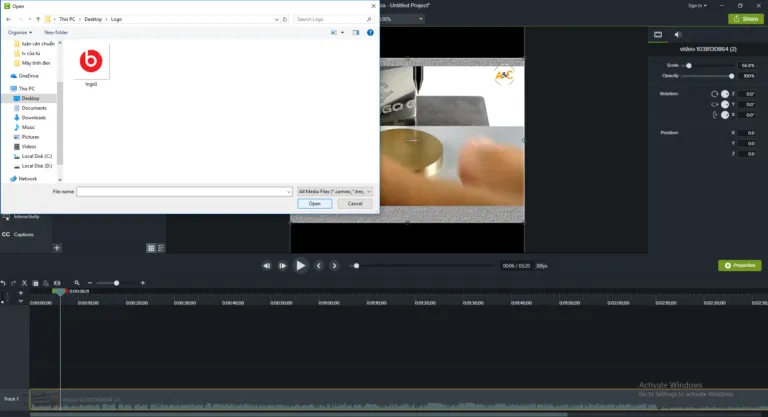Click the help icon in Open dialog
Screen dimensions: 768x417
tap(371, 32)
